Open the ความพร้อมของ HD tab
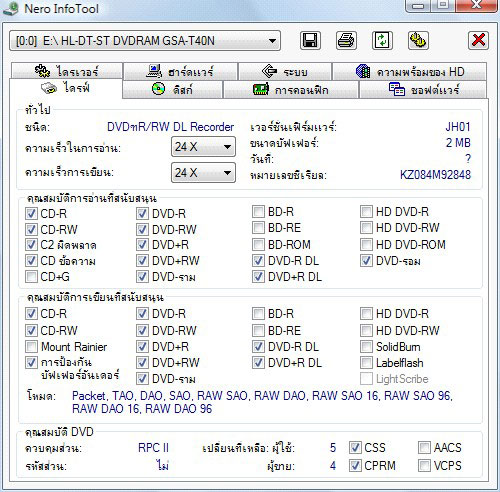 [x=410, y=71]
